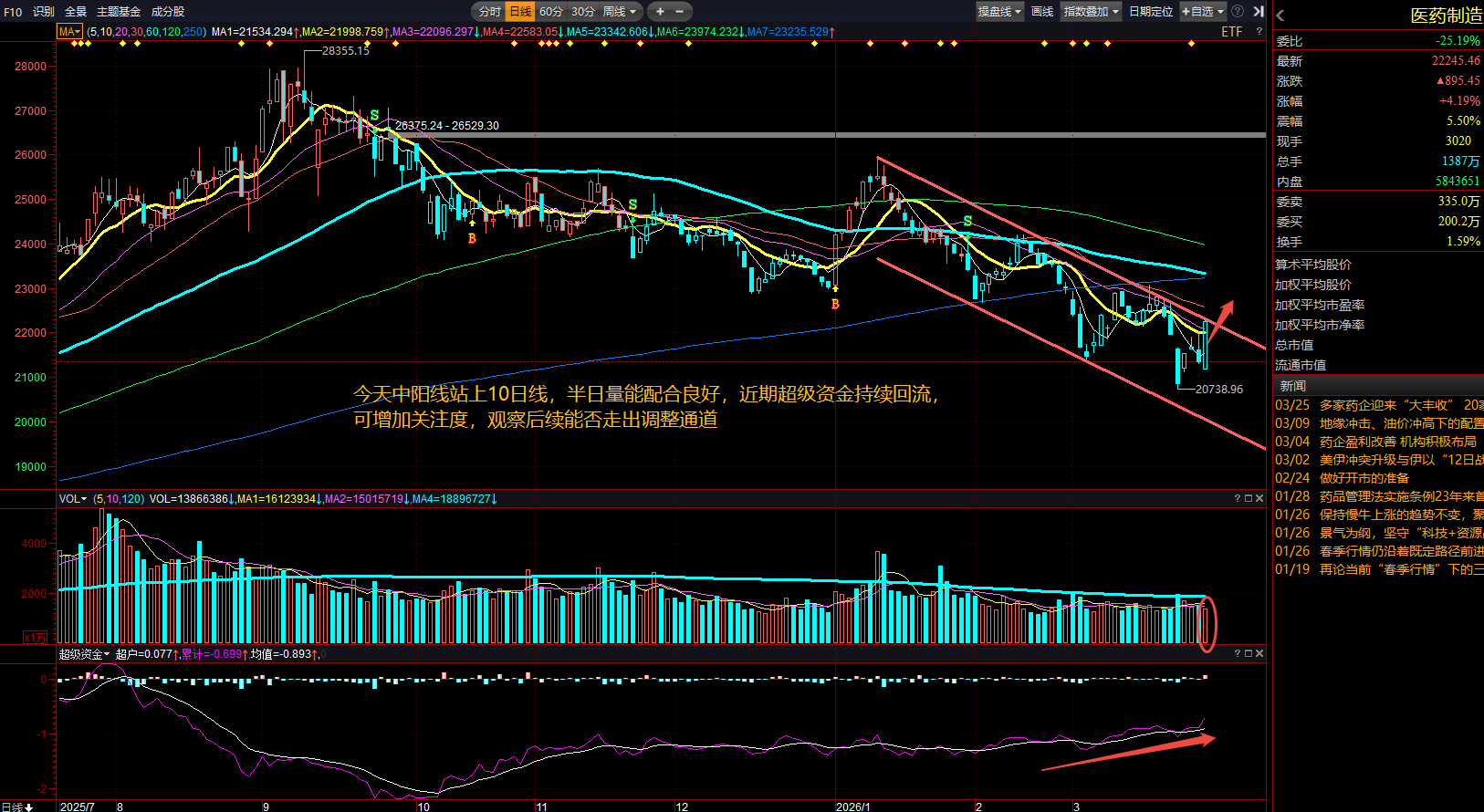Maximize the VOL volume sub-panel
The width and height of the screenshot is (1484, 812).
pos(1249,499)
